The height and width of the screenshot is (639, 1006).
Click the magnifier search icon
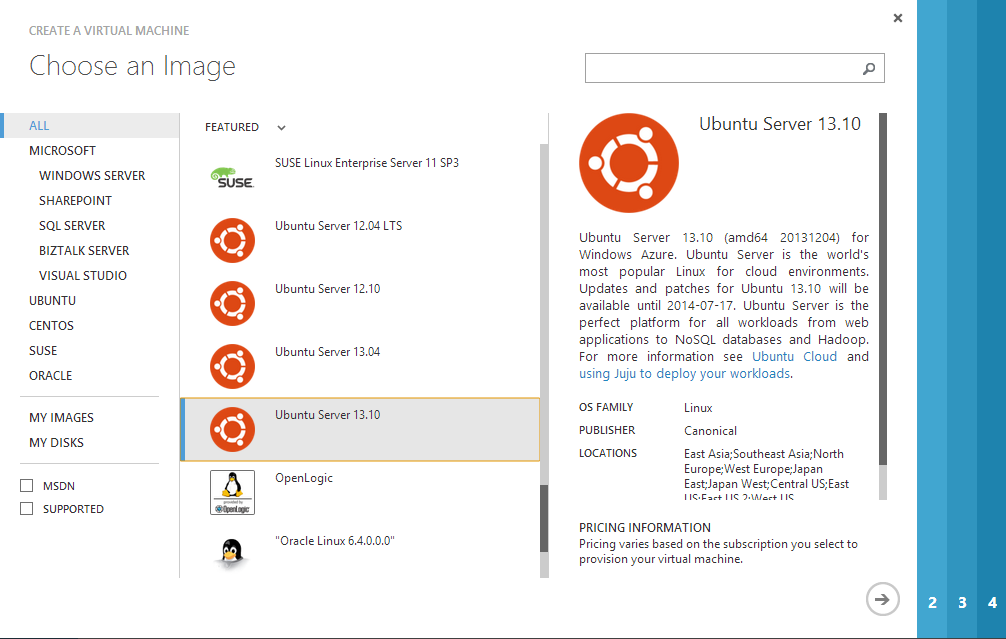point(869,68)
